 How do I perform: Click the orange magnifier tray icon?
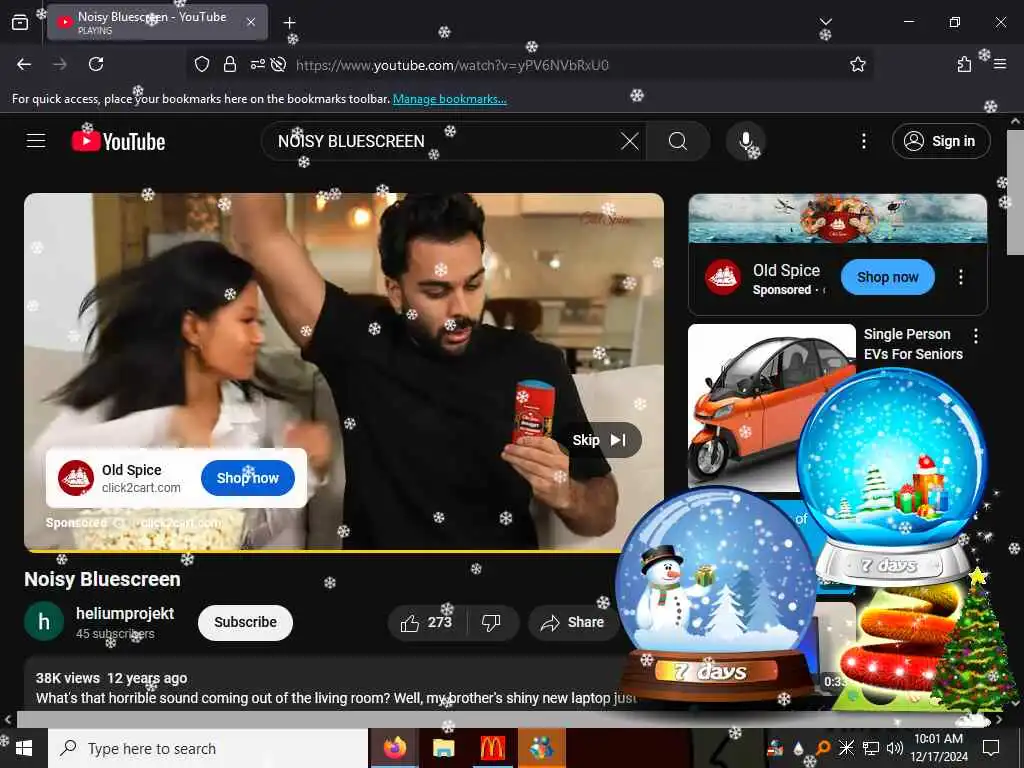click(822, 748)
